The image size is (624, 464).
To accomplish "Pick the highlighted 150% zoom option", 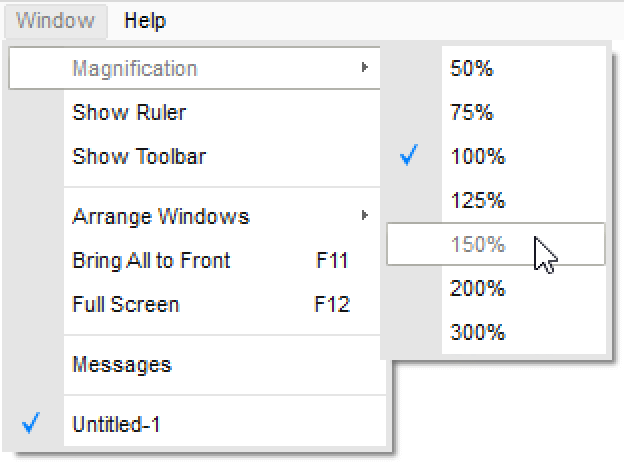I will click(478, 245).
